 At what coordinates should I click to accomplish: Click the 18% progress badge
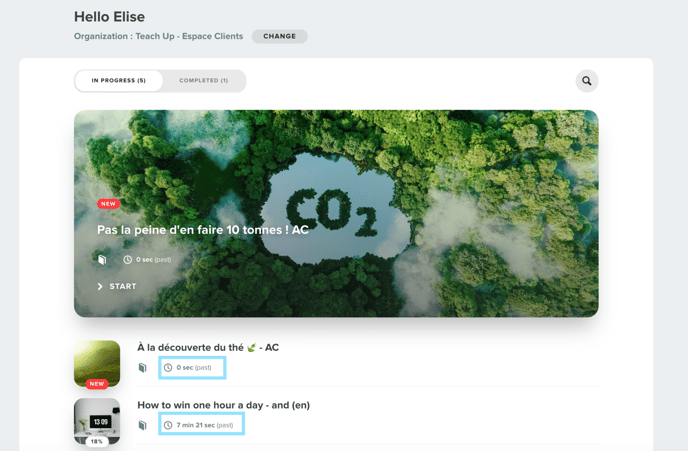pyautogui.click(x=97, y=441)
